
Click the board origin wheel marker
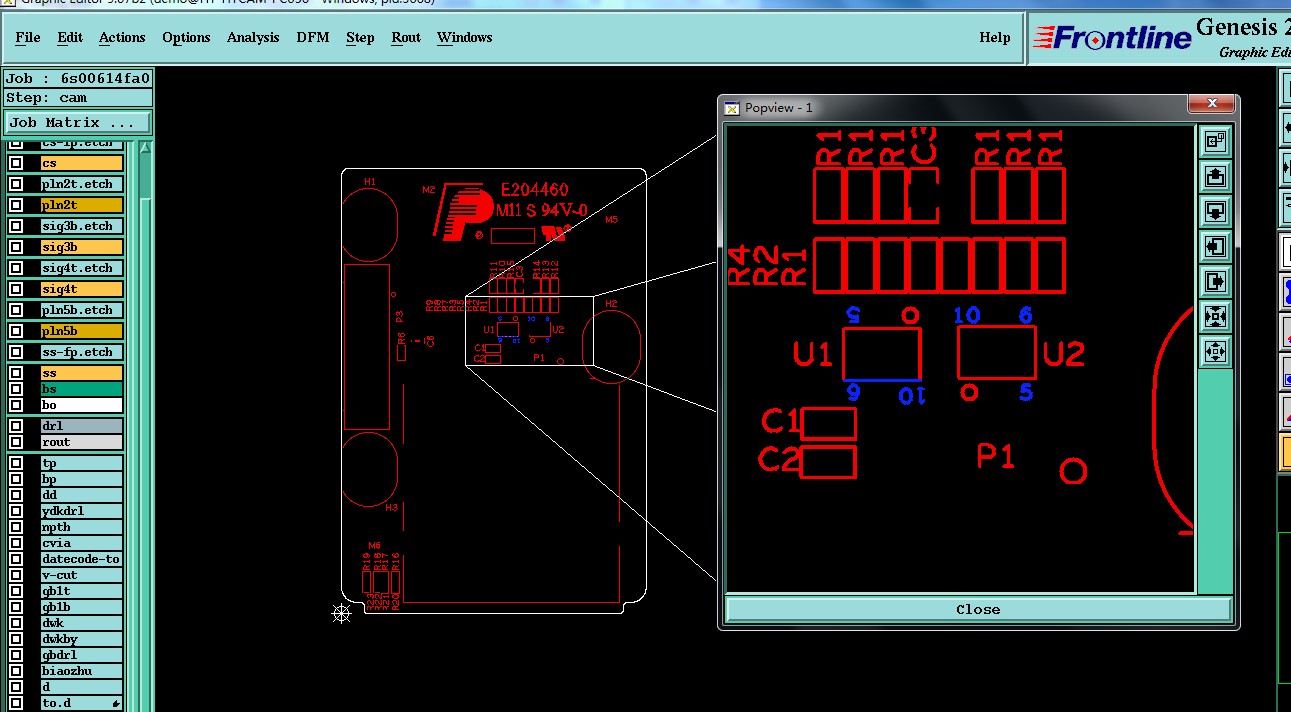(x=341, y=613)
